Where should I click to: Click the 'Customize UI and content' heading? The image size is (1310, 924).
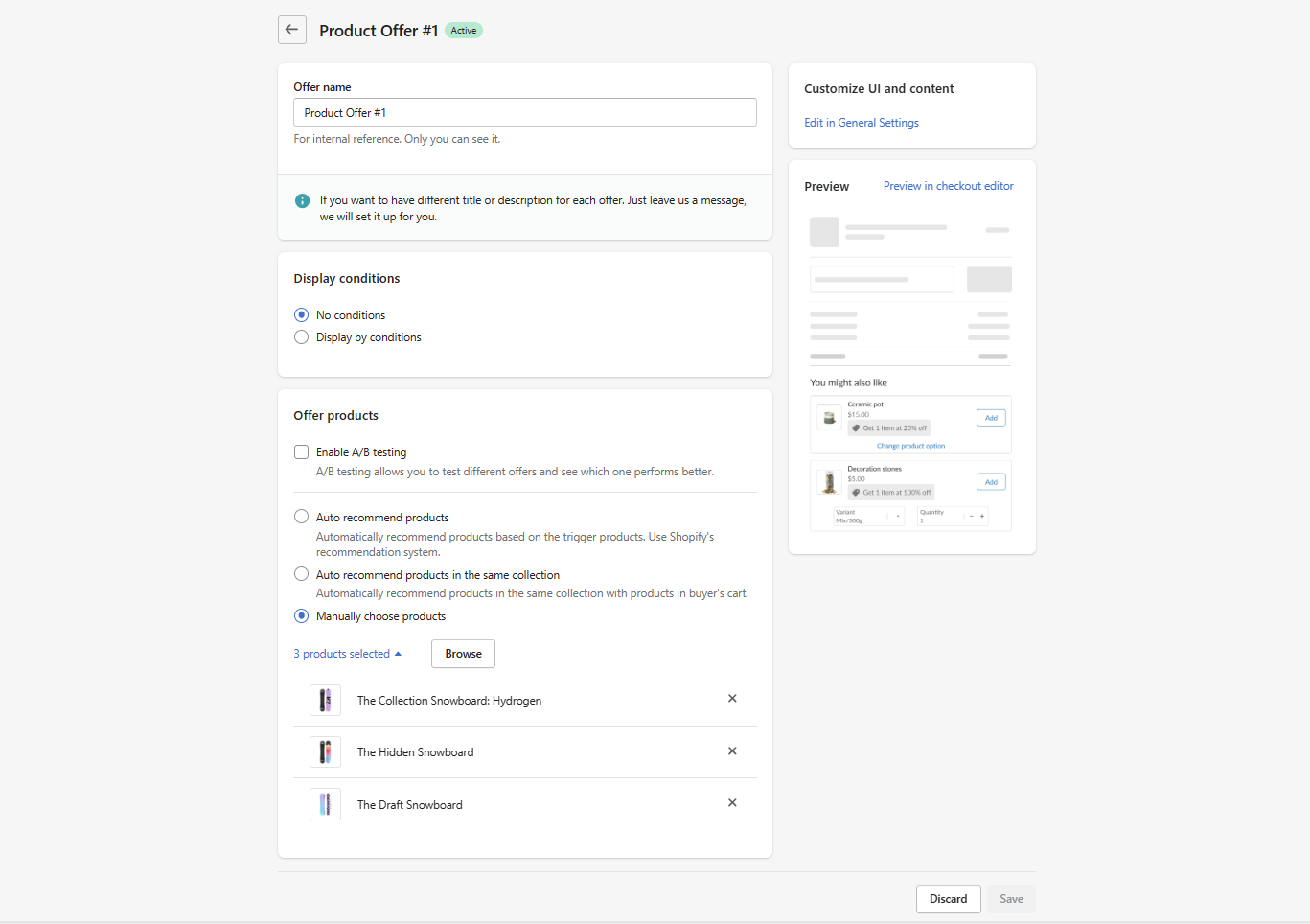tap(879, 88)
